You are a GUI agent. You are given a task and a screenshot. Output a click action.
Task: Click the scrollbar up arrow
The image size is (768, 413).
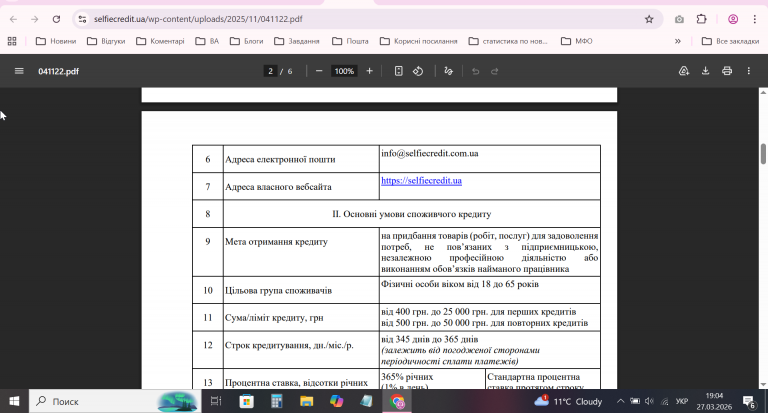[763, 92]
